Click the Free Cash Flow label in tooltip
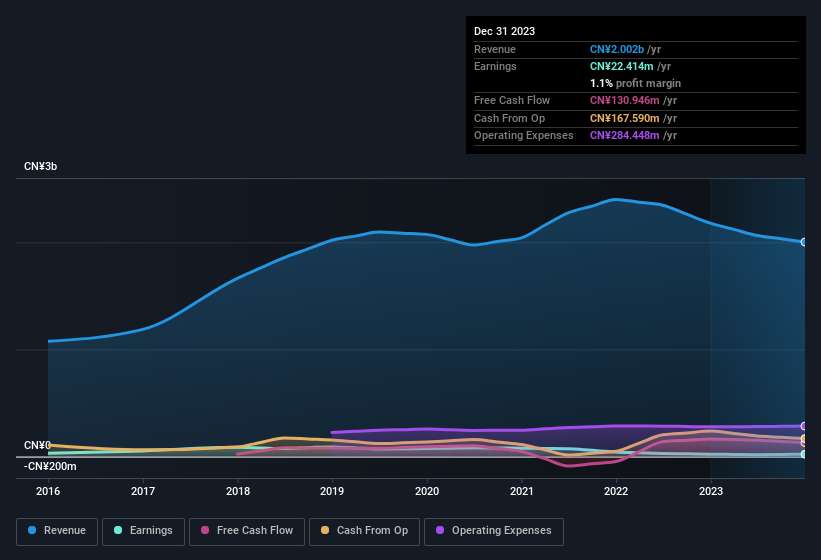Image resolution: width=821 pixels, height=560 pixels. coord(512,100)
